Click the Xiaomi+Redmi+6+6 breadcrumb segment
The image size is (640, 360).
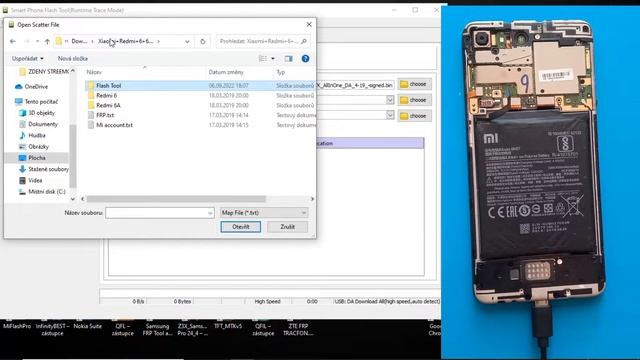click(126, 41)
